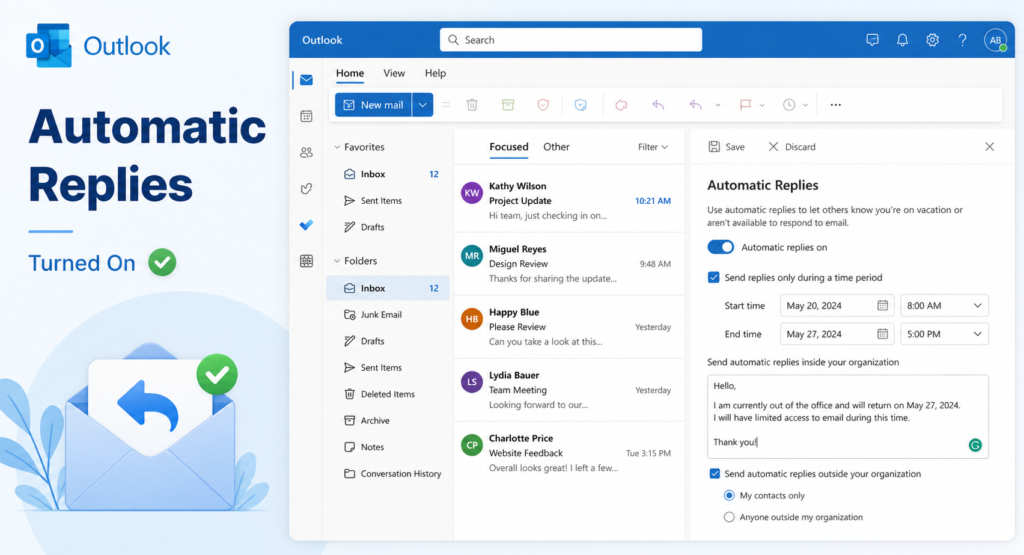Switch to the View ribbon tab
1024x555 pixels.
[394, 73]
